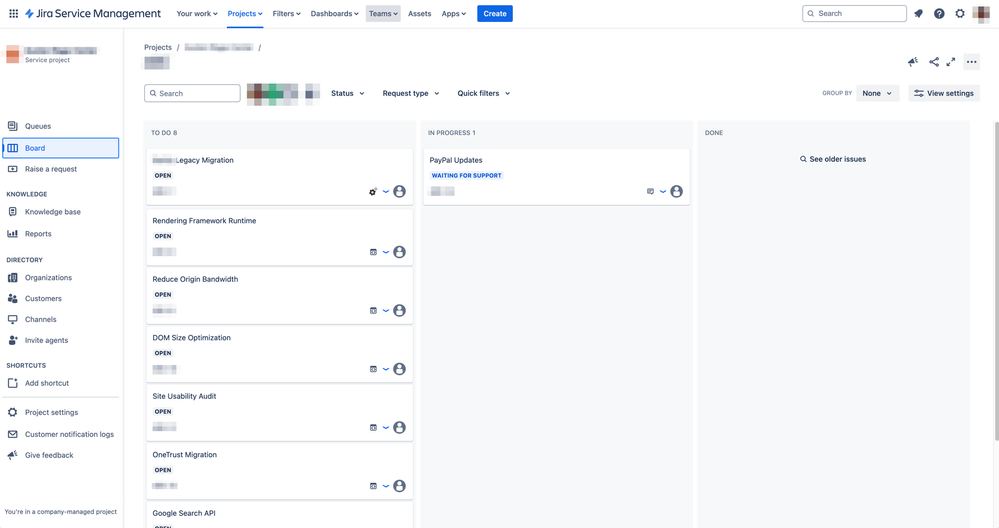Open the OneTrust Migration card

[280, 471]
